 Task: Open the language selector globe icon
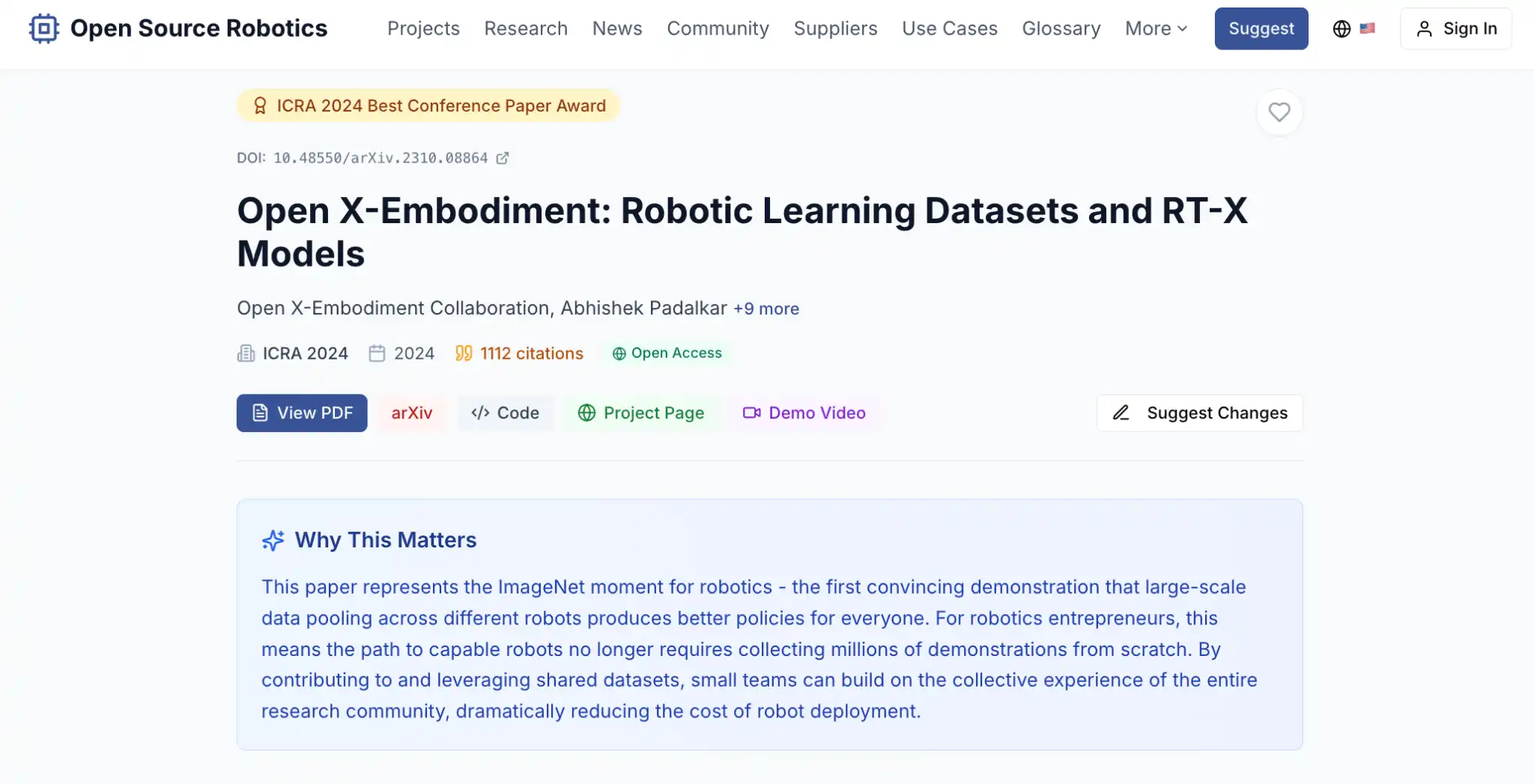pos(1342,28)
